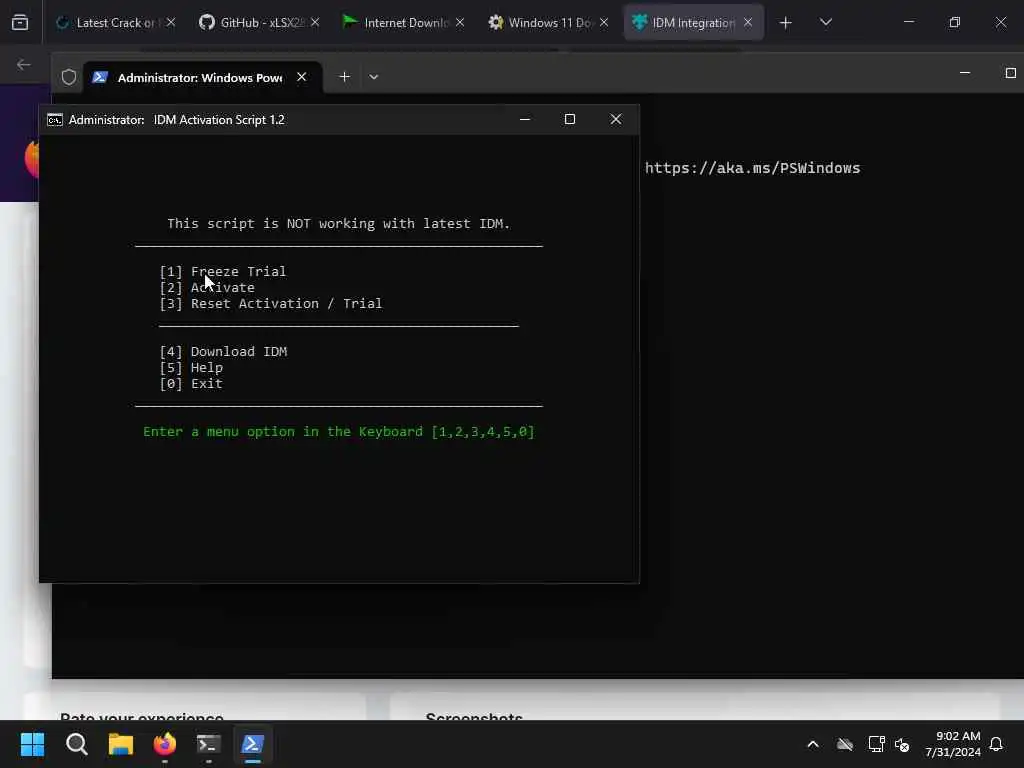
Task: Click the Exit menu line
Action: click(191, 384)
